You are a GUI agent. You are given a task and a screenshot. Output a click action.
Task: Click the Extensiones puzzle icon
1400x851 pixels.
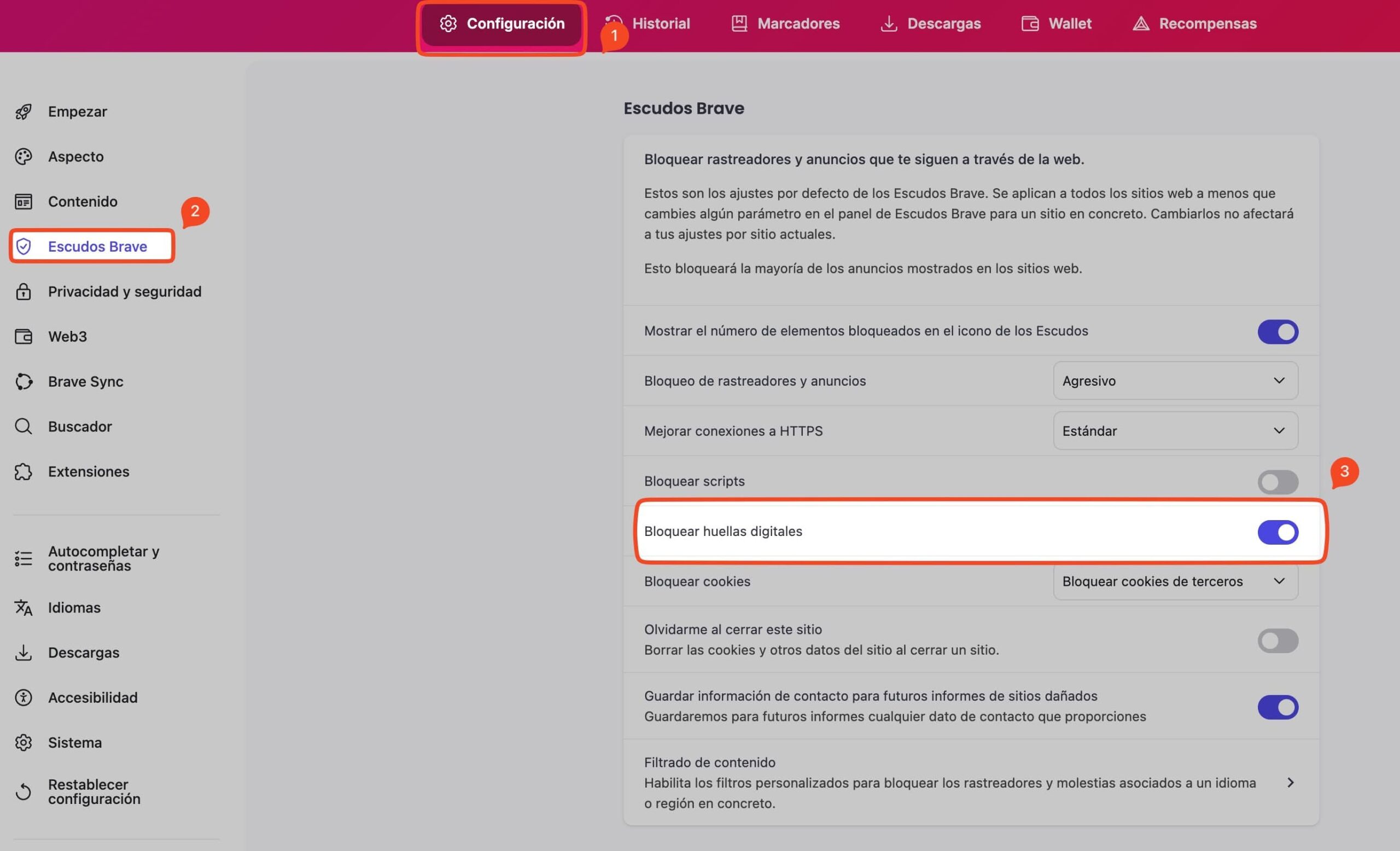point(24,471)
